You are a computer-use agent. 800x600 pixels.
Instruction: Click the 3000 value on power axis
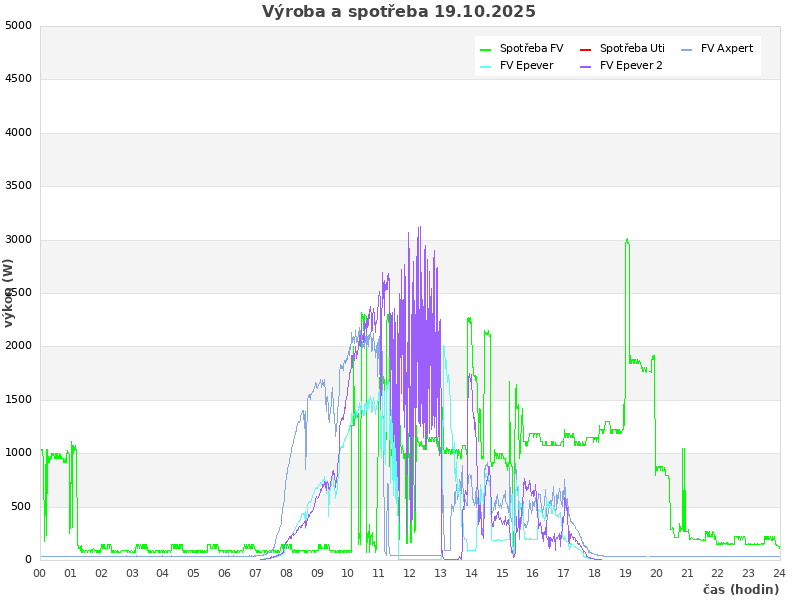[18, 239]
